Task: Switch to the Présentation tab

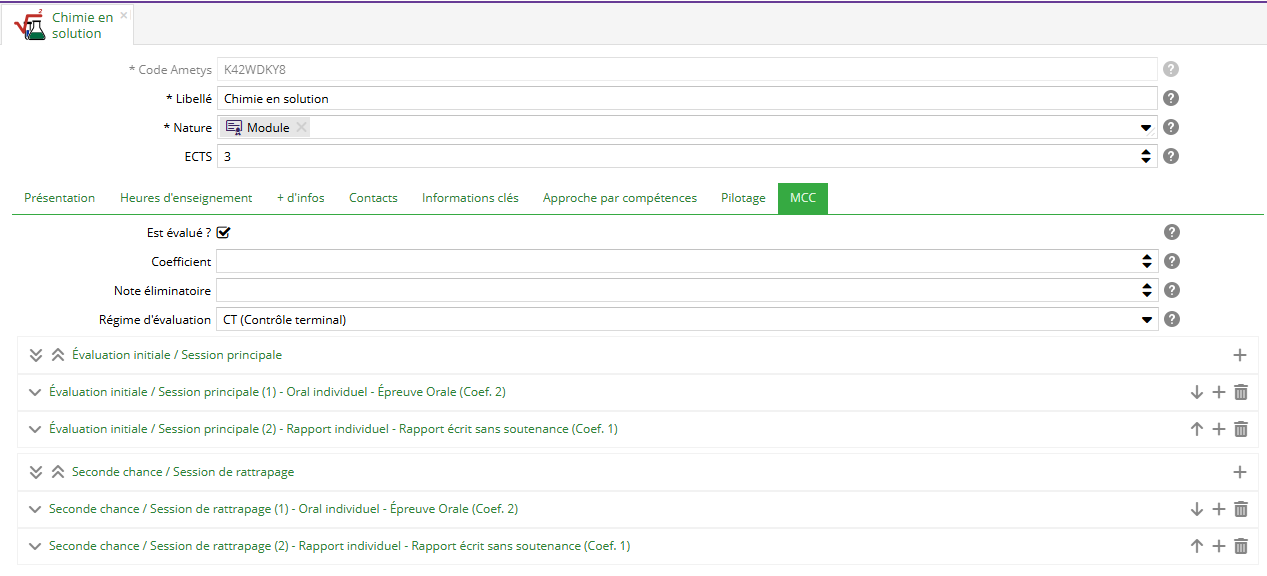Action: (x=60, y=198)
